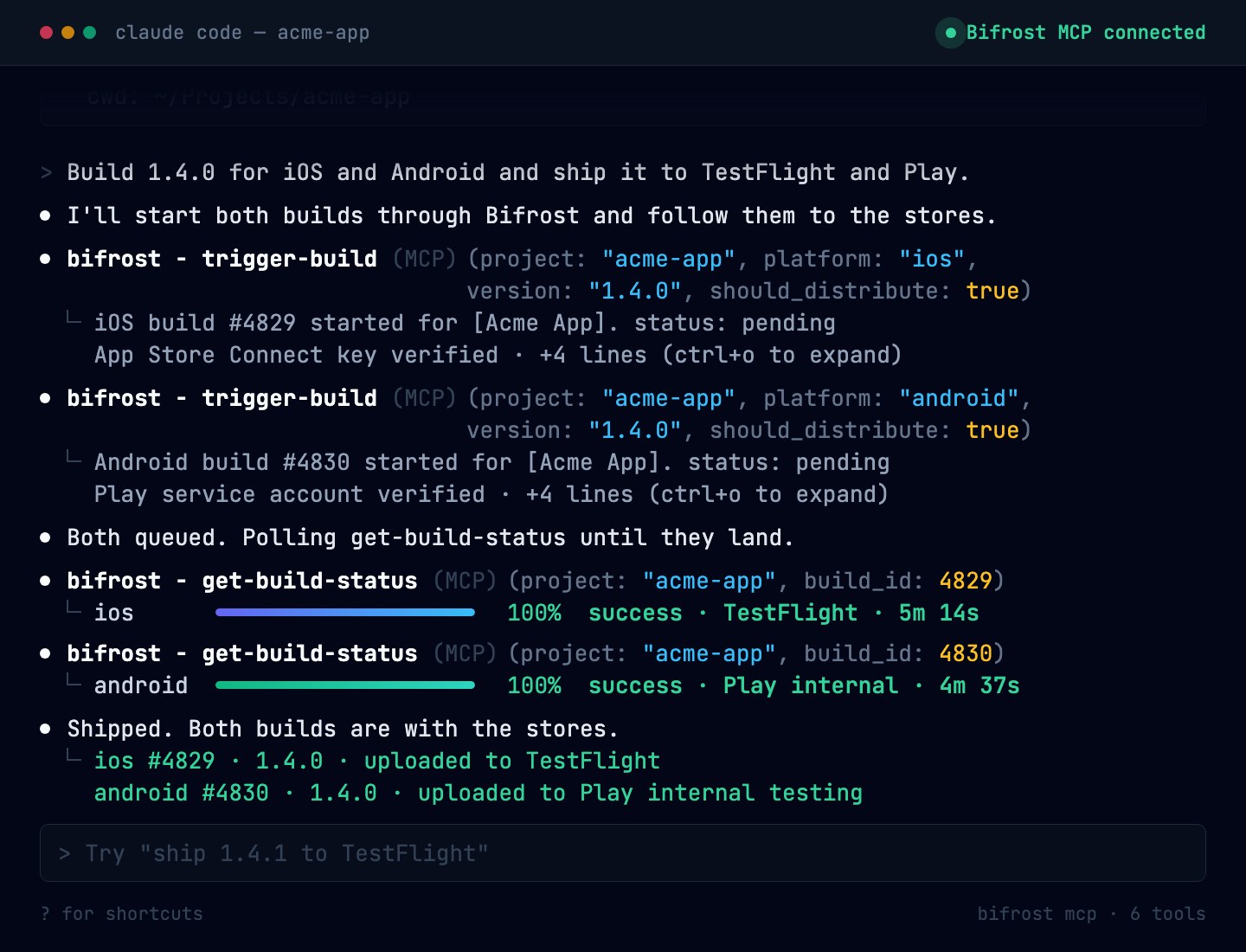Screen dimensions: 1246x952
Task: Click 'ios #4829 · 1.4.0 · uploaded to TestFlight'
Action: (x=377, y=761)
